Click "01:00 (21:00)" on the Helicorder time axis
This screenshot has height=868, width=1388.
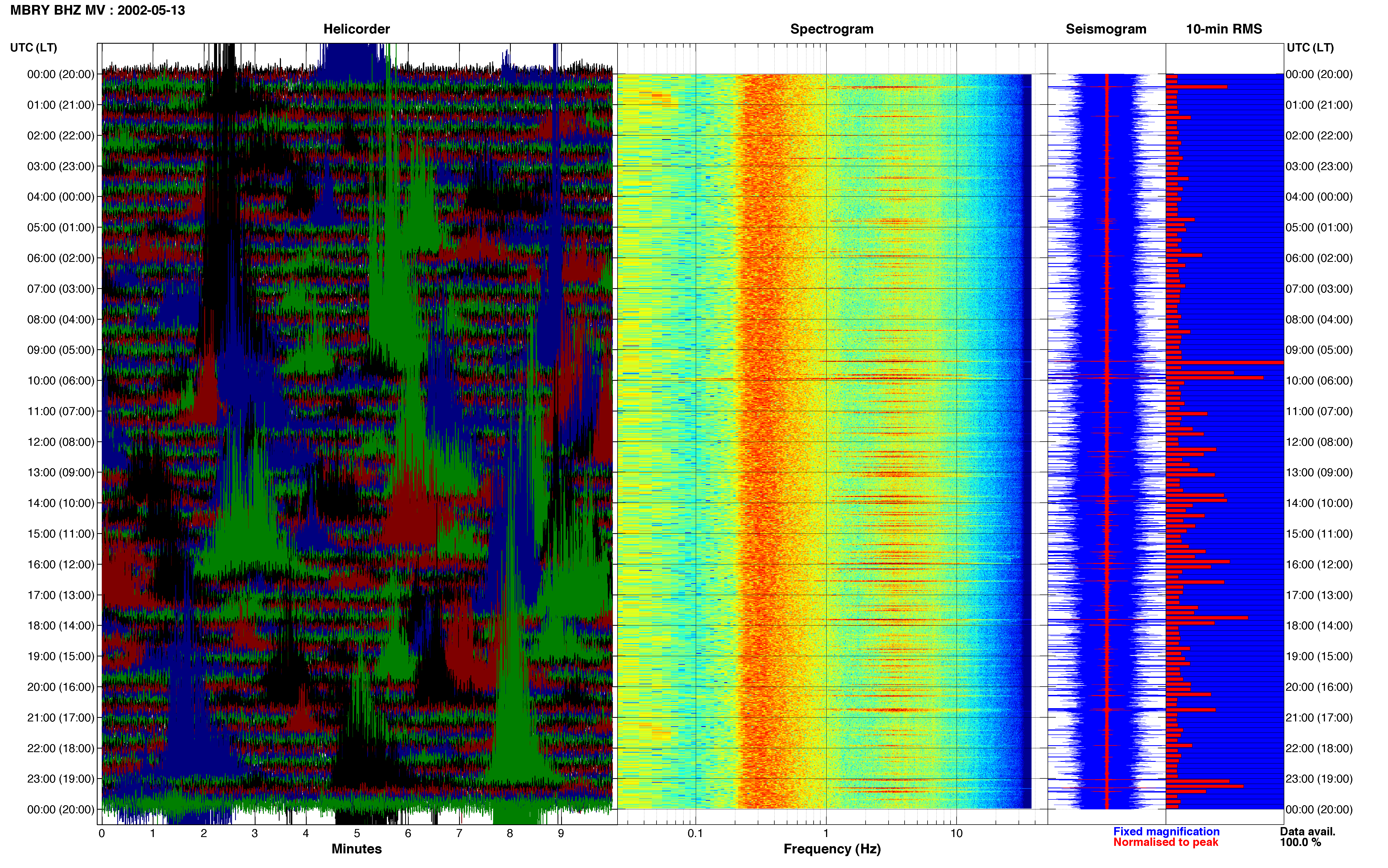click(x=61, y=105)
